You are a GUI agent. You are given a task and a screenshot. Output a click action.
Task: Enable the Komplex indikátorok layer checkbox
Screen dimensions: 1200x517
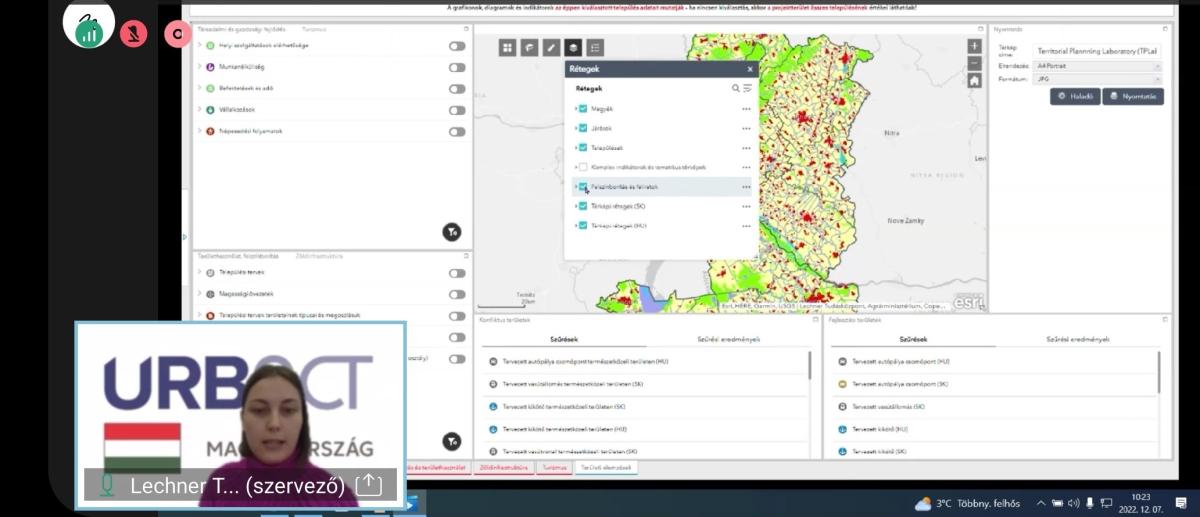583,167
